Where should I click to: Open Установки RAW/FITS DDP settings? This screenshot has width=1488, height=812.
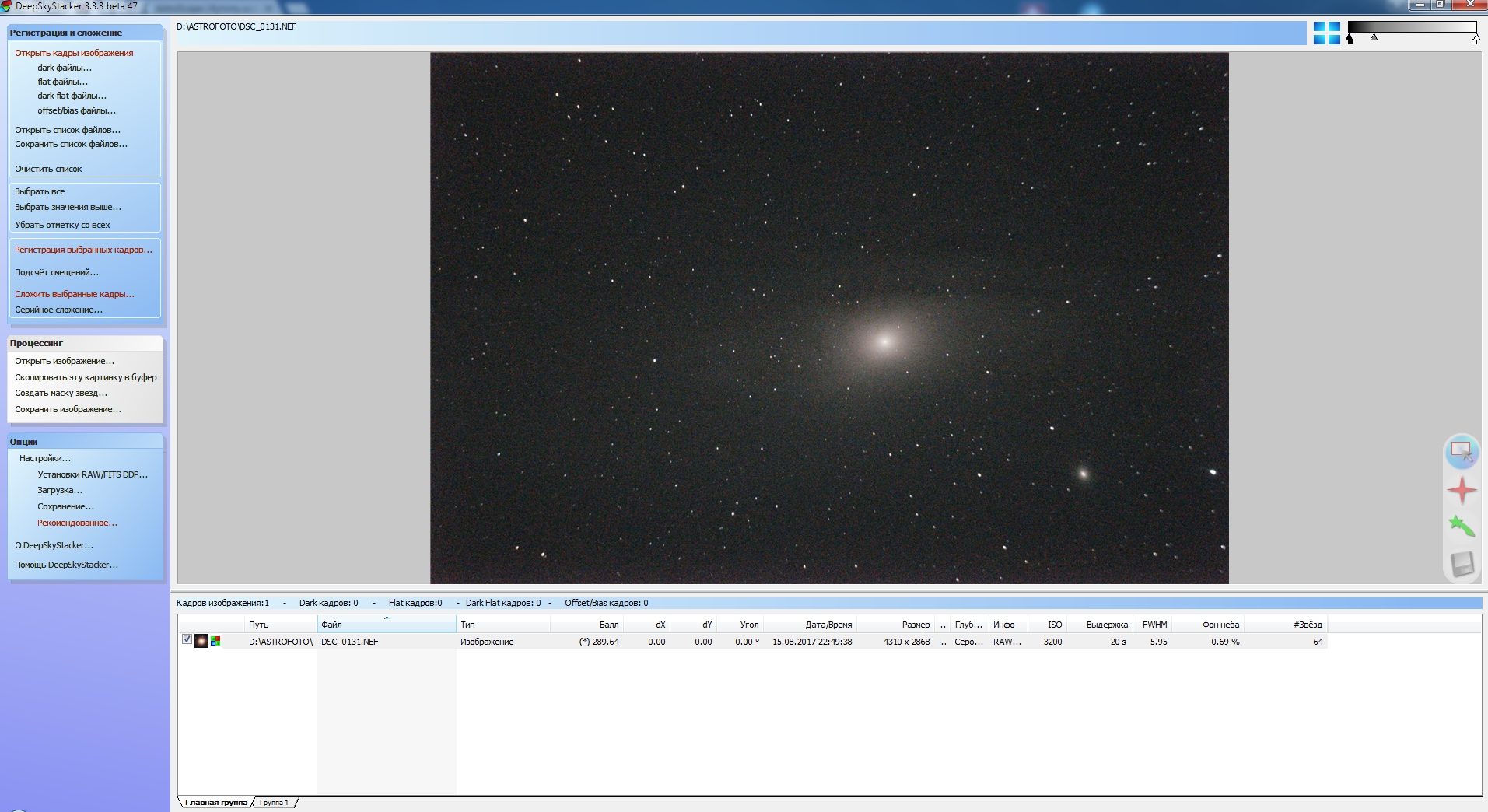(x=92, y=474)
